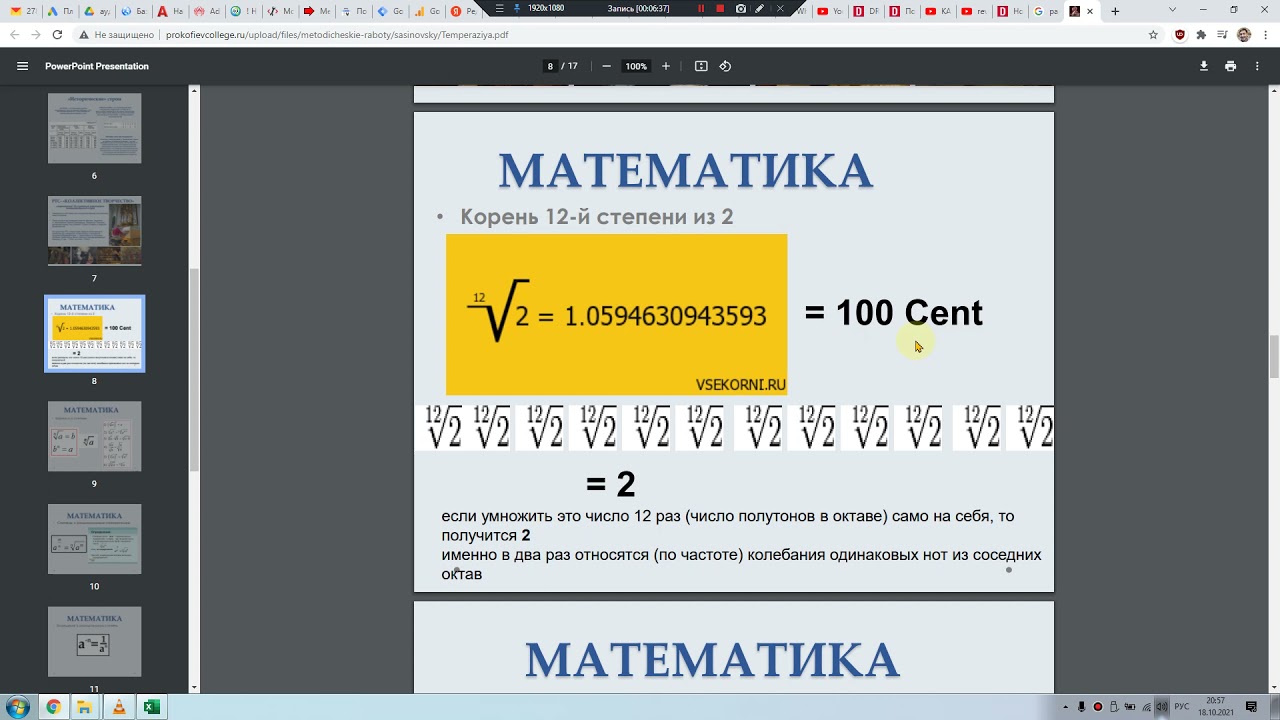Screen dimensions: 1280x720
Task: Click the 100% zoom level field
Action: pyautogui.click(x=636, y=66)
